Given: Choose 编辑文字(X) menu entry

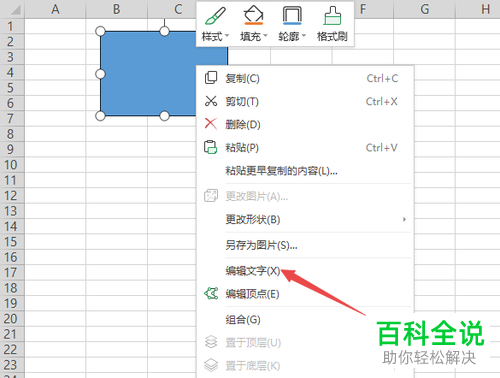Looking at the screenshot, I should pyautogui.click(x=305, y=271).
